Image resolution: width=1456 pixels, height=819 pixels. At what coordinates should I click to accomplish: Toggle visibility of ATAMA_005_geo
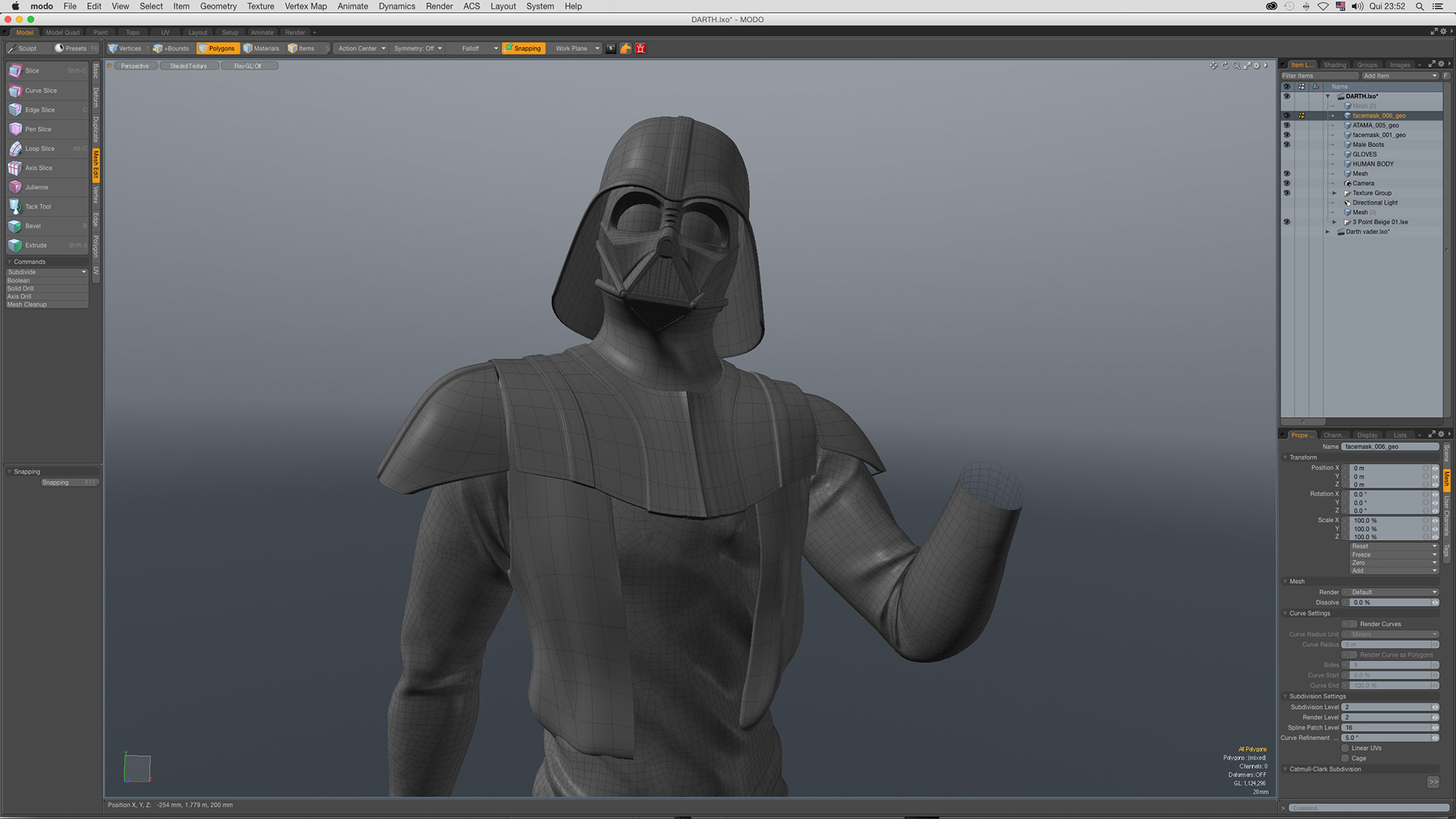pos(1287,125)
